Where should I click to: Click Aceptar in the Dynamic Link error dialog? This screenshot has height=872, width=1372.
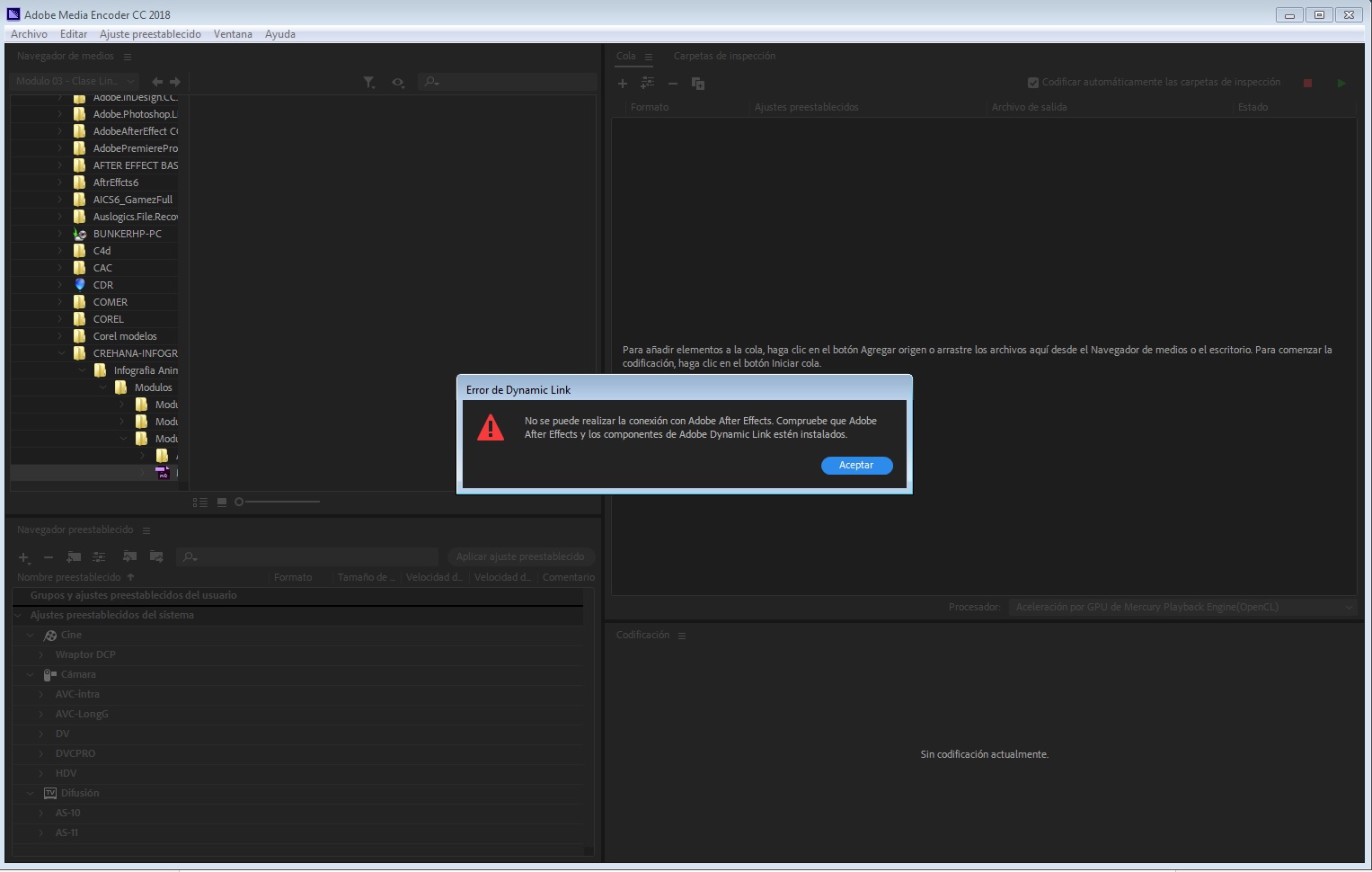(x=856, y=465)
